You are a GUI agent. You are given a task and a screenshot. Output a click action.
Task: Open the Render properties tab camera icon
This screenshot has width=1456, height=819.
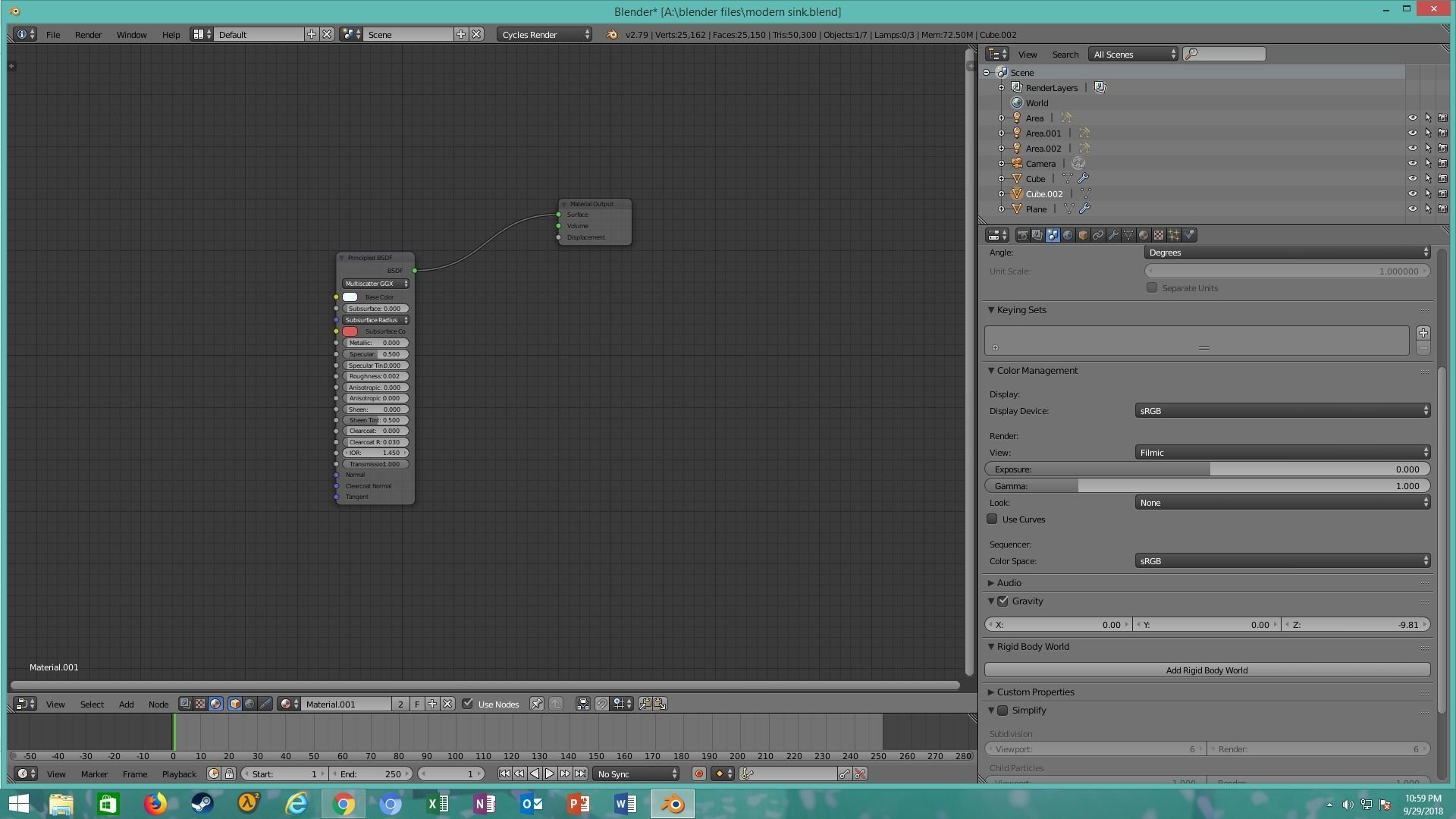click(1022, 235)
